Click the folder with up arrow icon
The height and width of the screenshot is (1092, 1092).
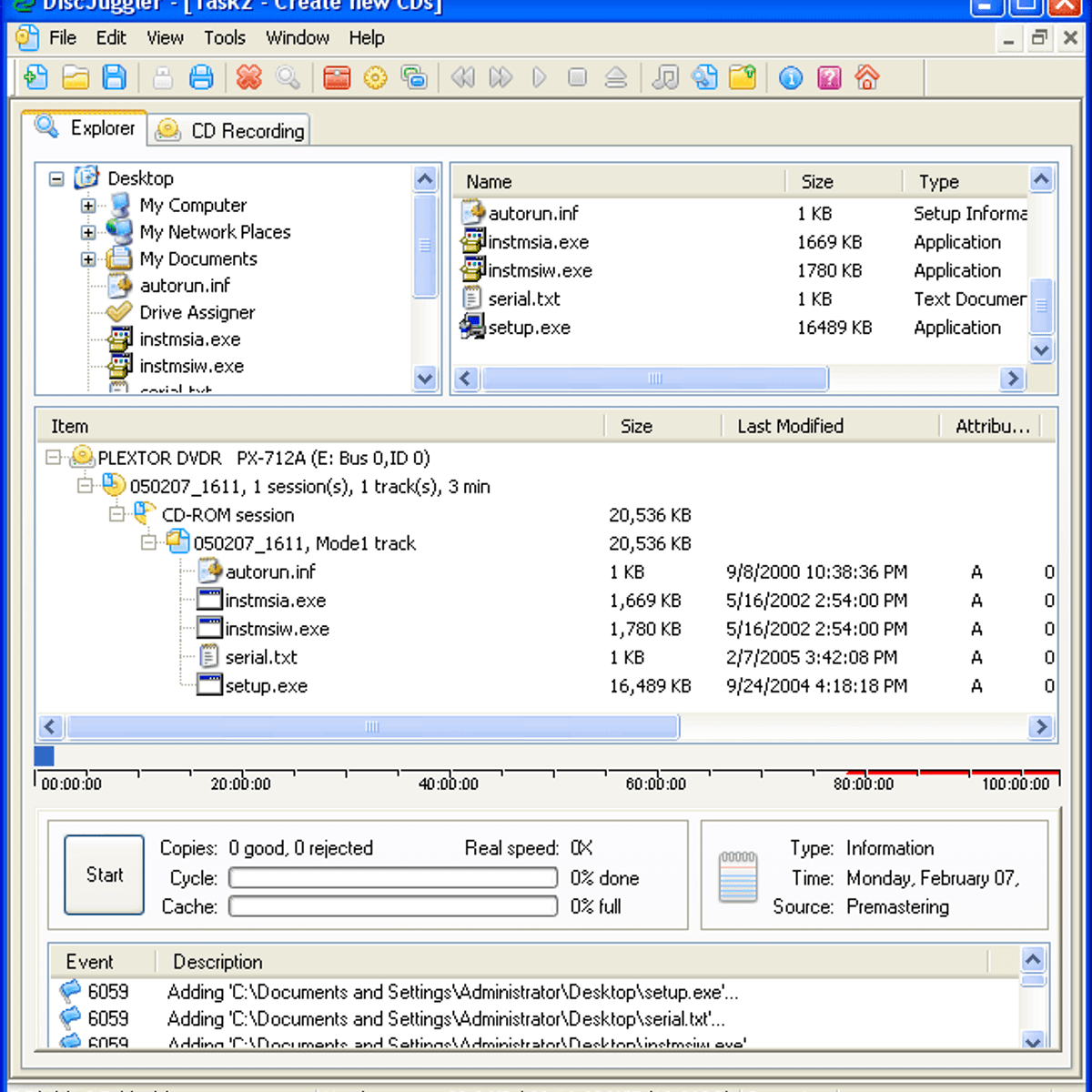pyautogui.click(x=743, y=78)
